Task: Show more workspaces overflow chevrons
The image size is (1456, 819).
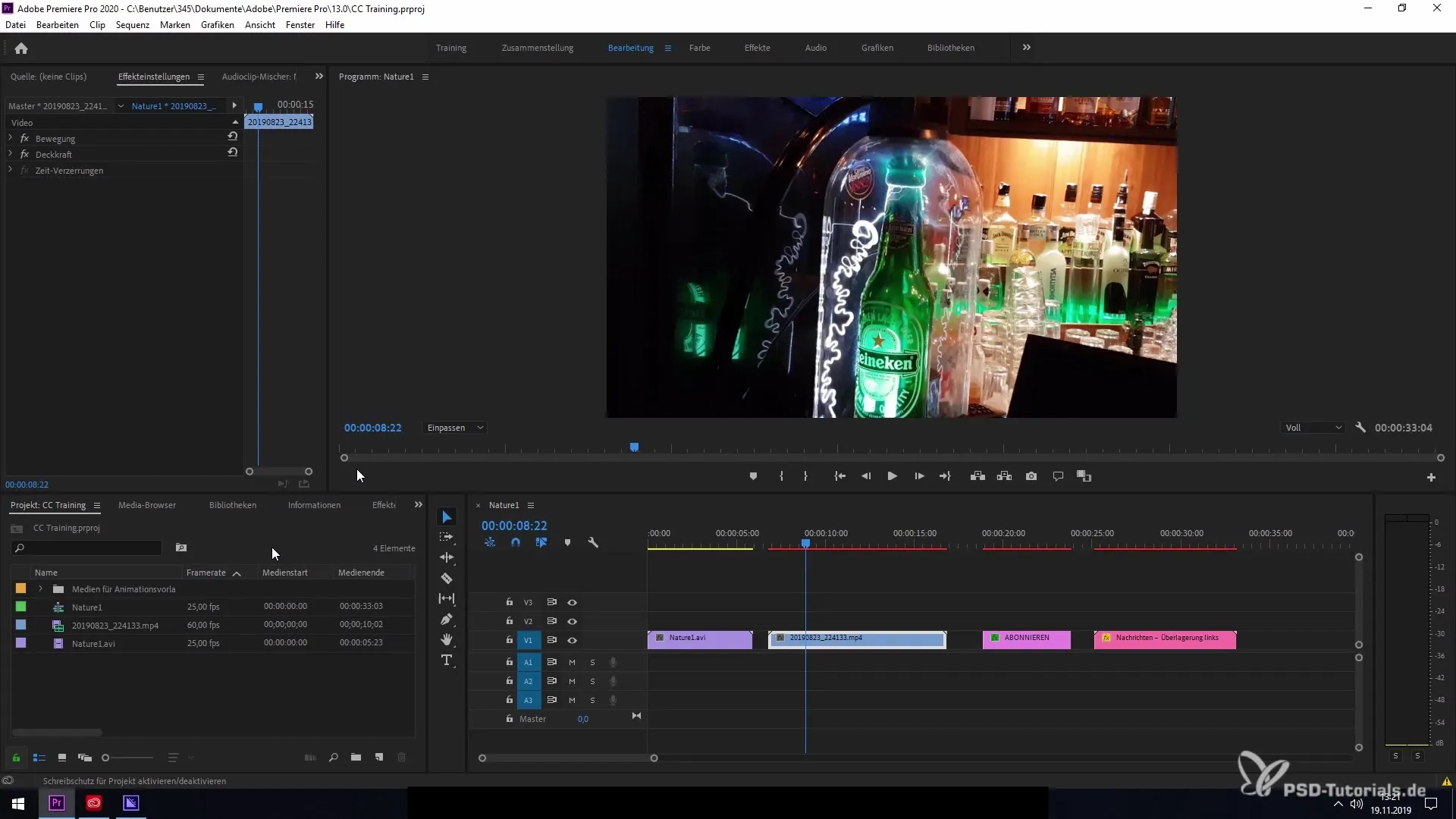Action: click(x=1026, y=48)
